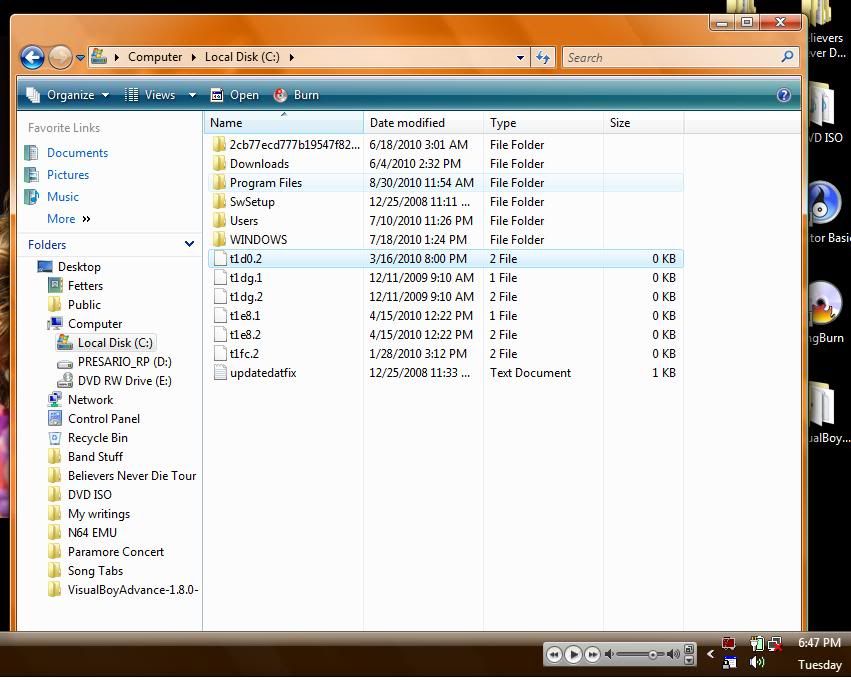Mute taskbar media player speaker icon
The height and width of the screenshot is (682, 851).
[609, 655]
